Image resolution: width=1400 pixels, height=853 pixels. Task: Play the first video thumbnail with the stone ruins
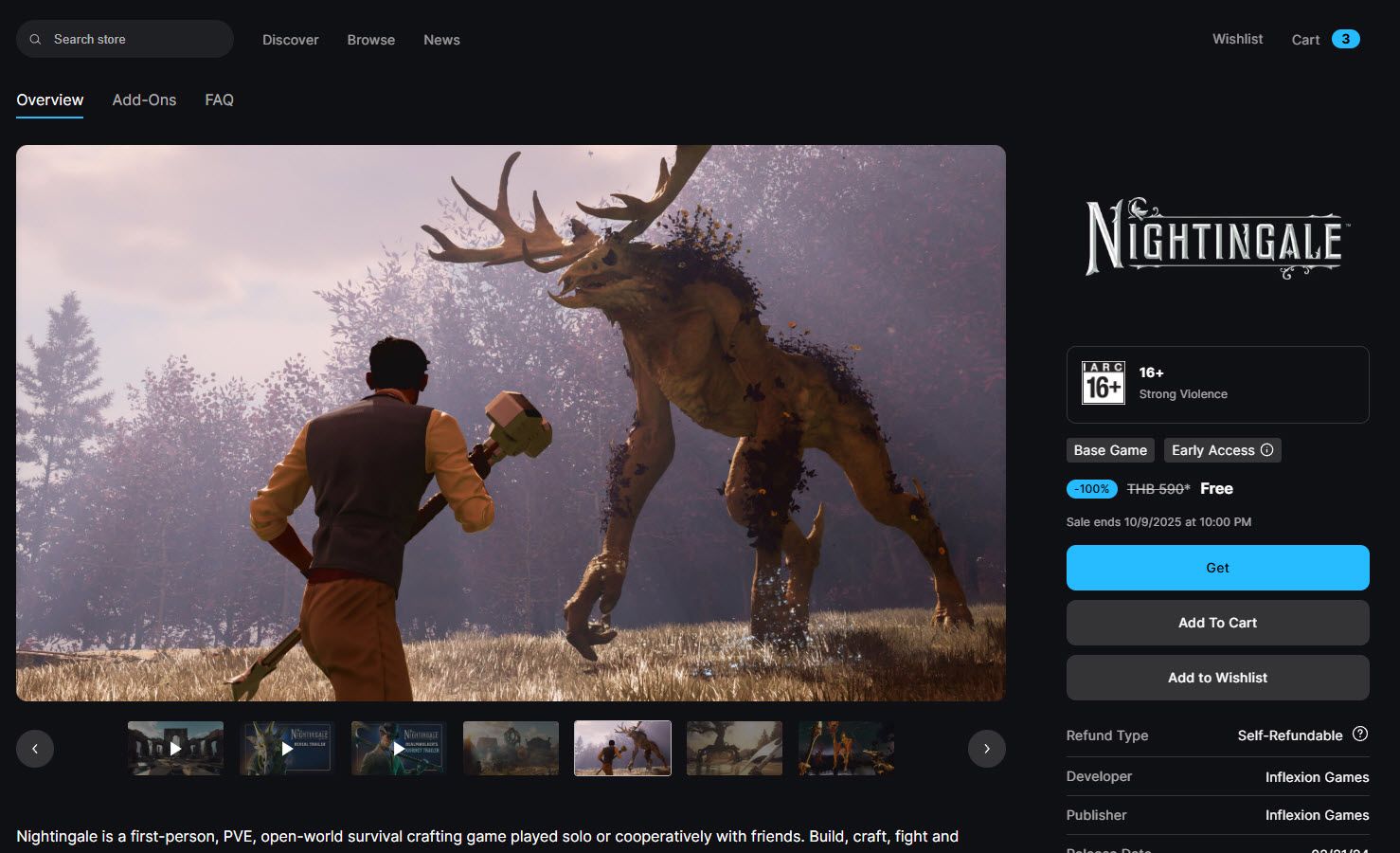click(176, 749)
